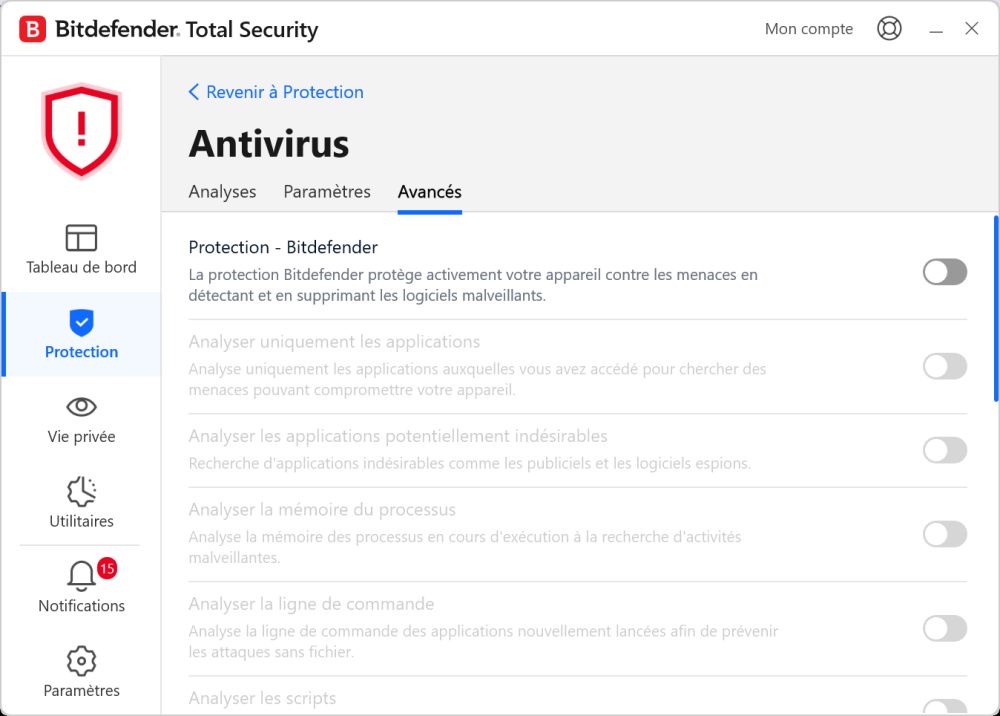Select the Avancés tab

click(430, 192)
